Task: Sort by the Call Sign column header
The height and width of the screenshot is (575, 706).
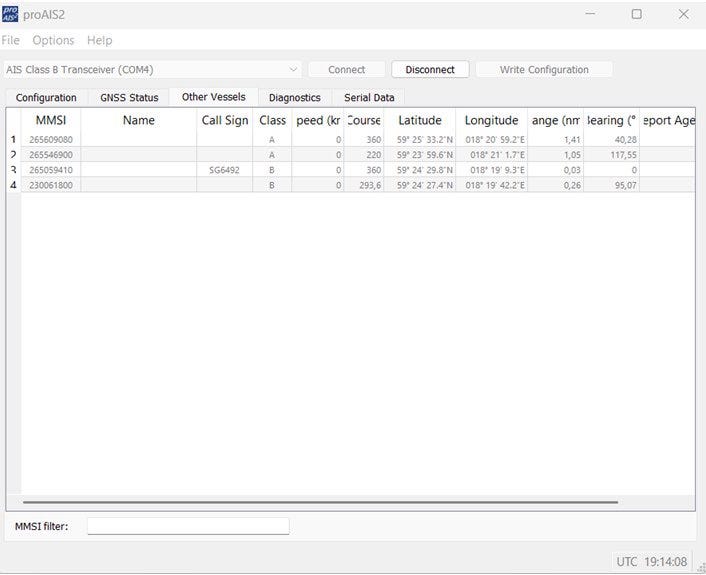Action: [225, 120]
